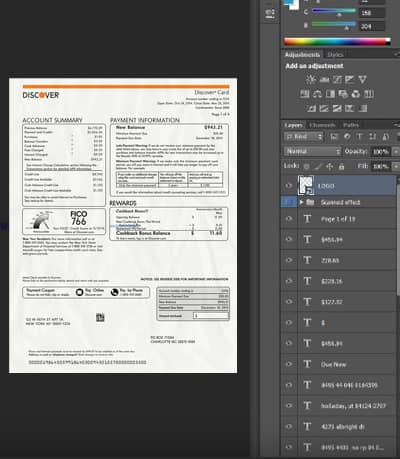Switch to the Layers tab

click(293, 125)
